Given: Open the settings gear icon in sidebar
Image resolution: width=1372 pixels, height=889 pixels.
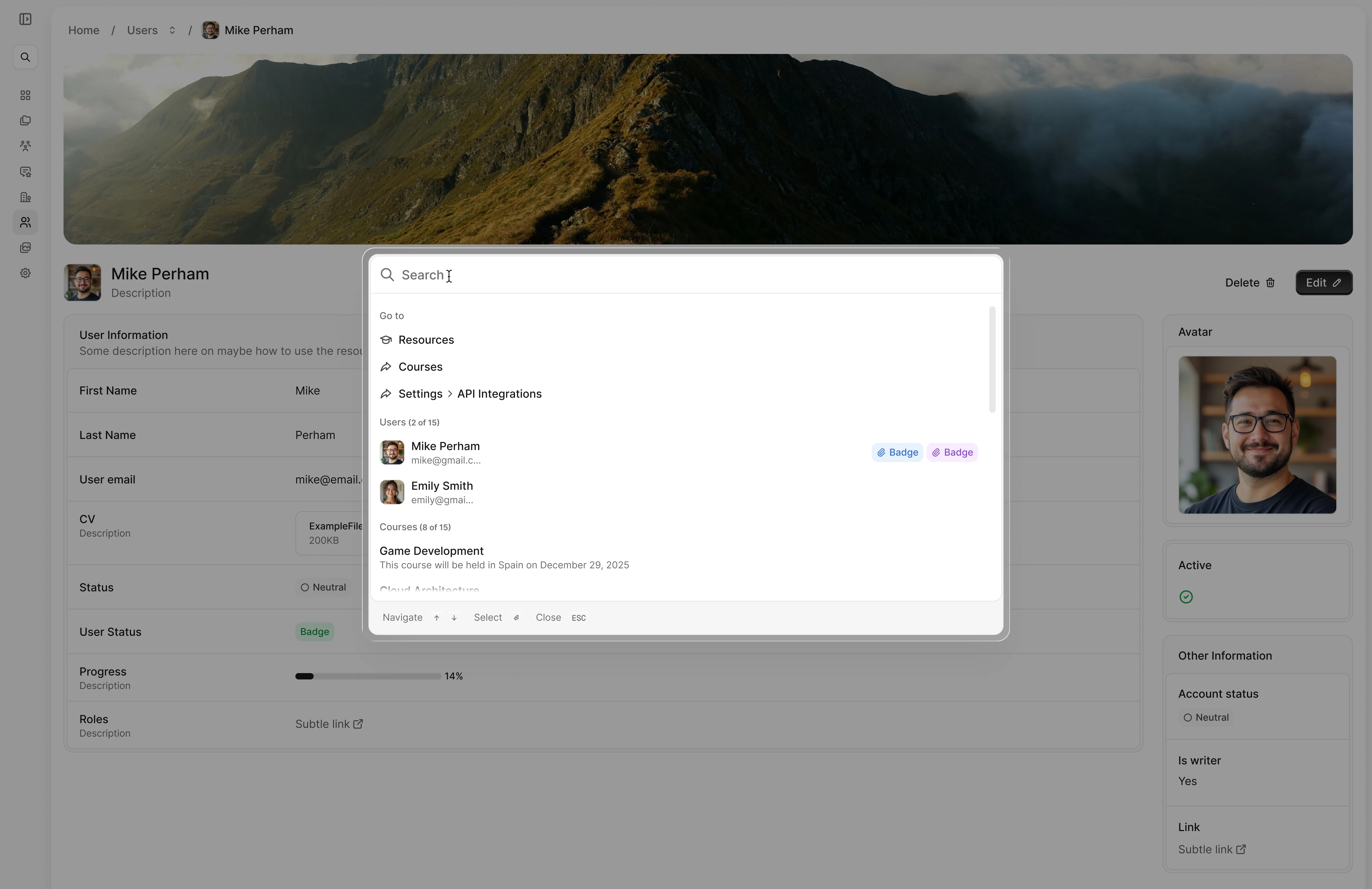Looking at the screenshot, I should point(25,273).
